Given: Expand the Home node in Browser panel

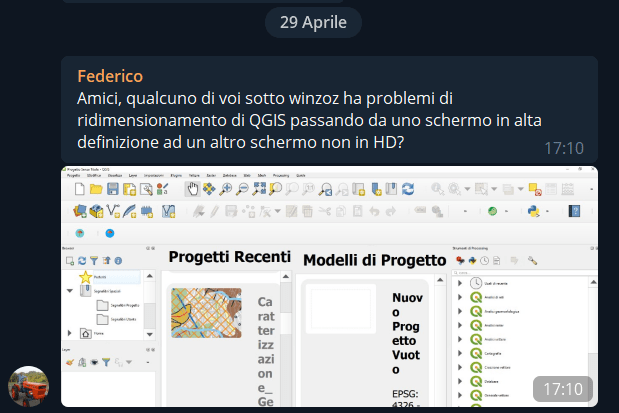Looking at the screenshot, I should (70, 333).
